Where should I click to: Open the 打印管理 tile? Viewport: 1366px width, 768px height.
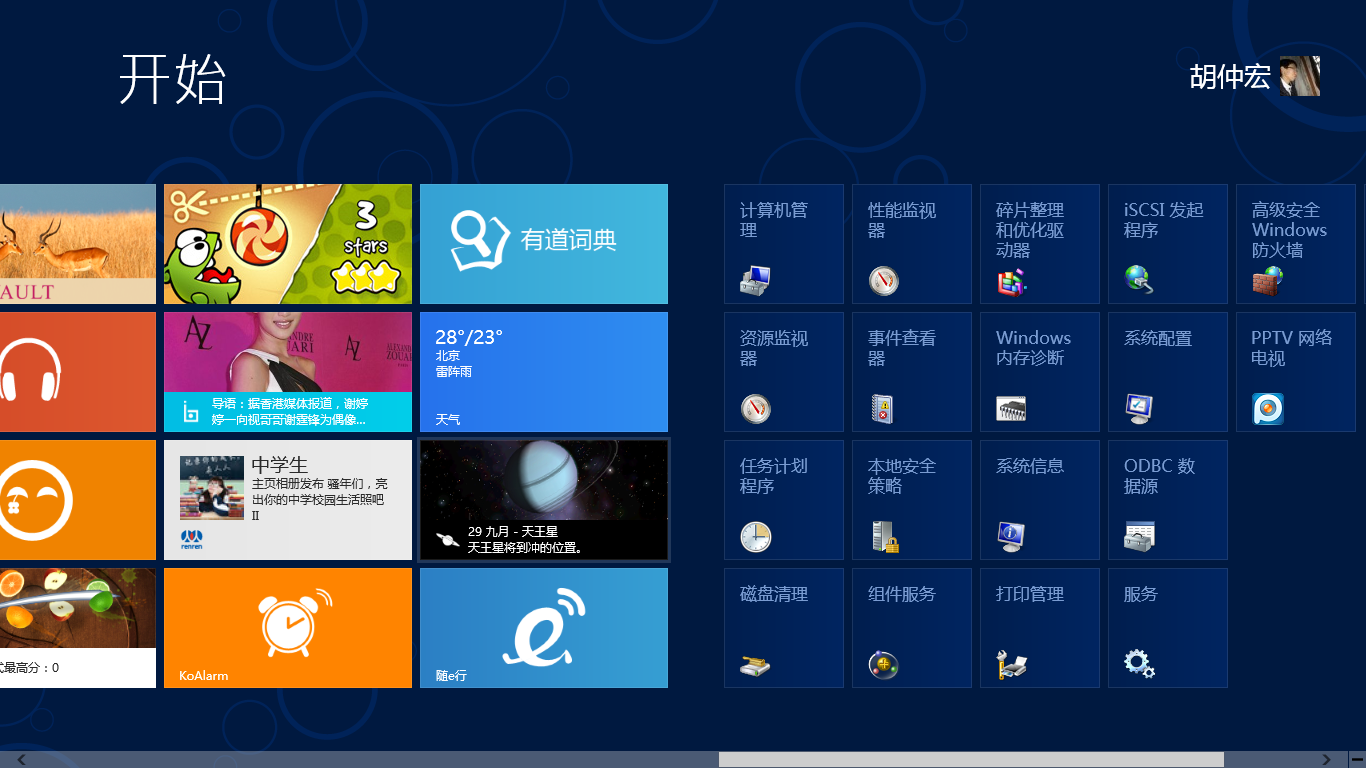[1040, 628]
